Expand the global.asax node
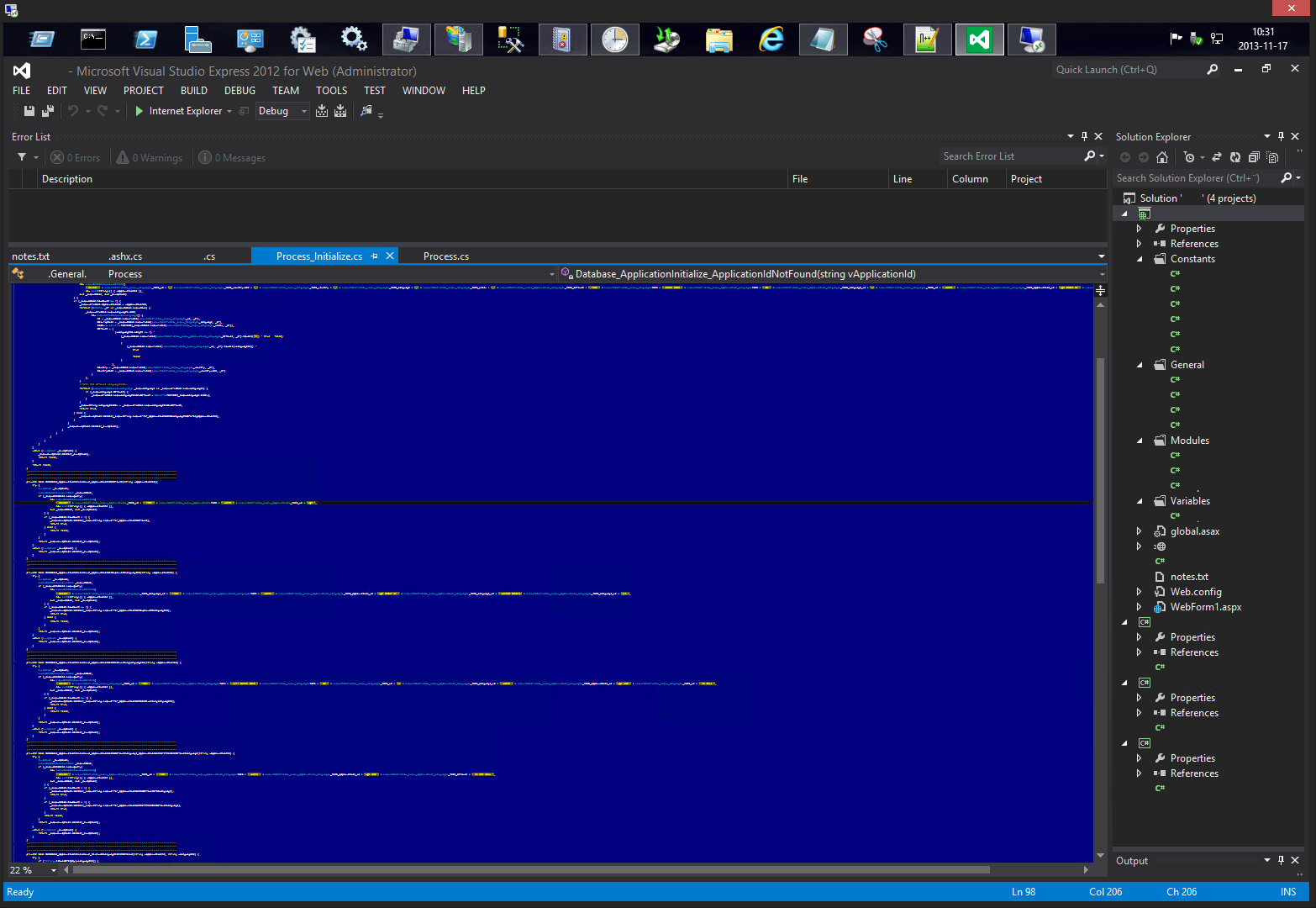 point(1140,531)
